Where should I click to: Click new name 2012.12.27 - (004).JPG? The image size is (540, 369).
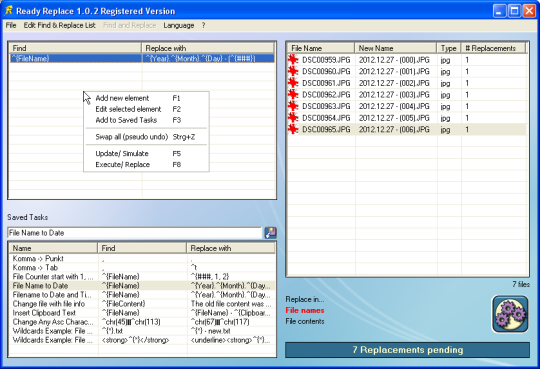point(394,106)
